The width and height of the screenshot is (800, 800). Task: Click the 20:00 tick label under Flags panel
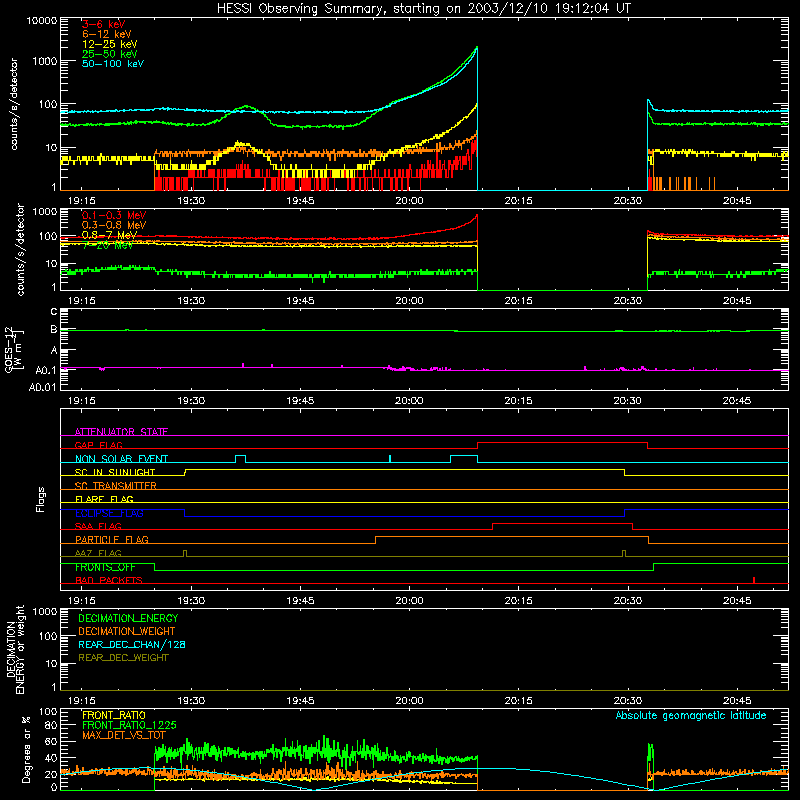click(x=409, y=601)
